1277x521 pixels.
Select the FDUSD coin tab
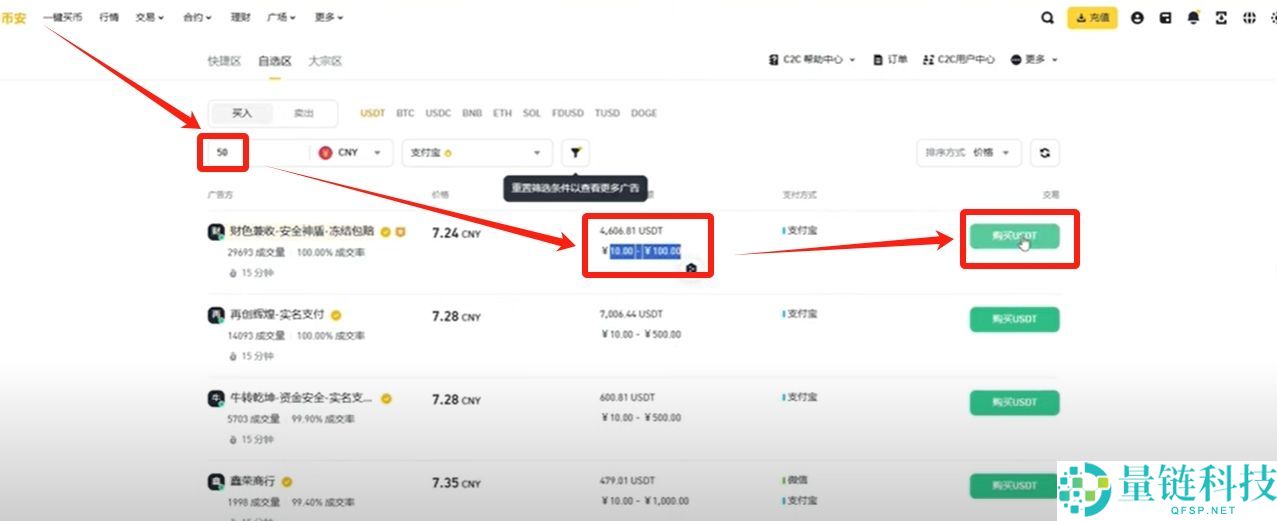[x=568, y=113]
